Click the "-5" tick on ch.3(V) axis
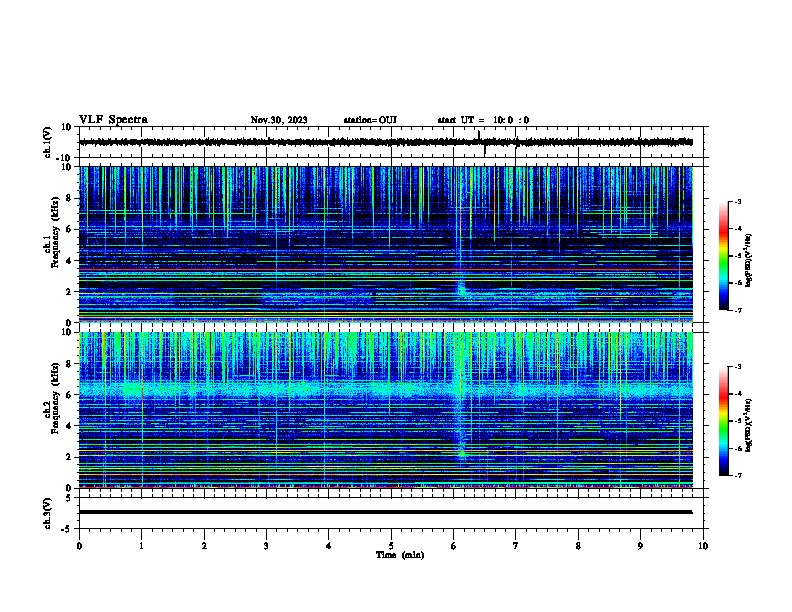The height and width of the screenshot is (612, 792). [x=67, y=529]
